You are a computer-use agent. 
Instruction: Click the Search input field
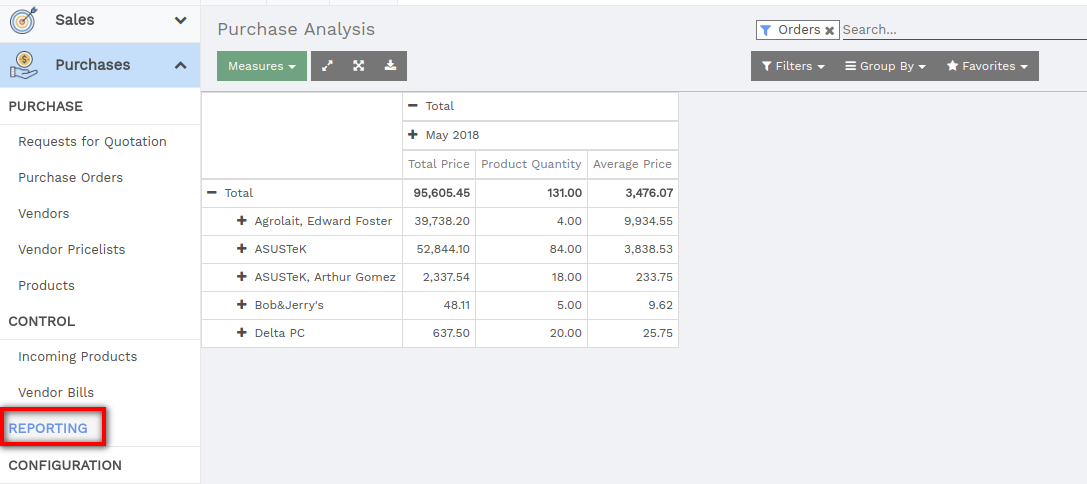coord(964,30)
